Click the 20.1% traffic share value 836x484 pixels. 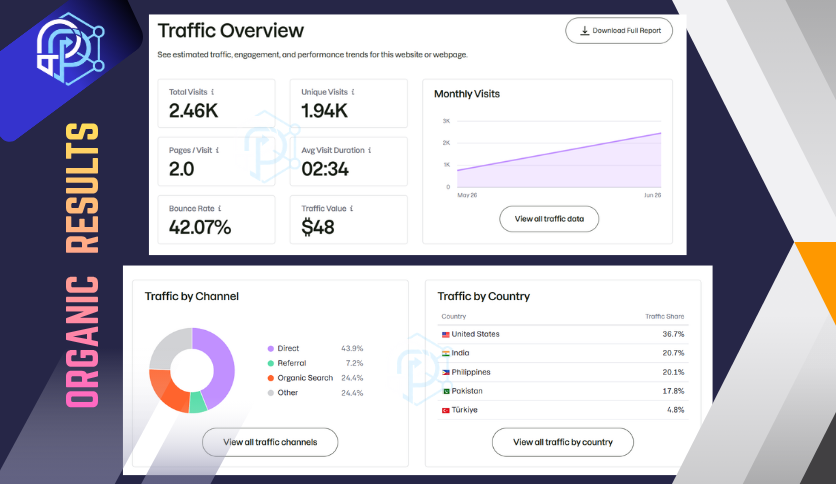(x=673, y=372)
